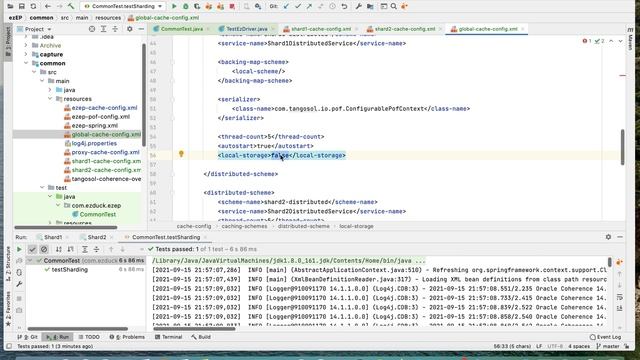Toggle Show Passed tests checkmark button

coord(32,249)
